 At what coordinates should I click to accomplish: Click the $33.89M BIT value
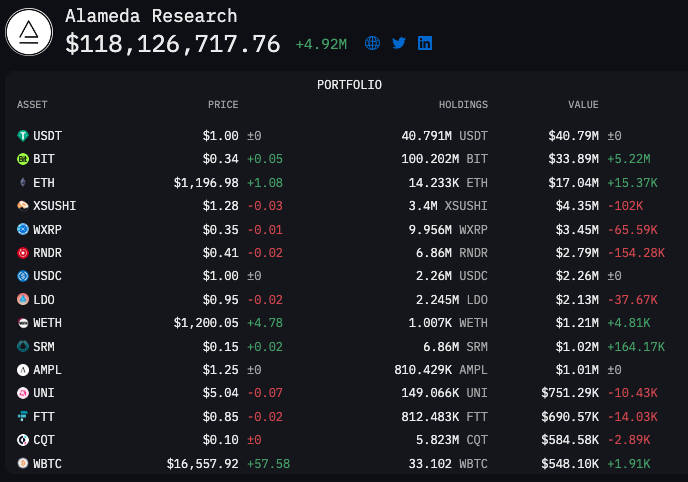click(x=573, y=159)
